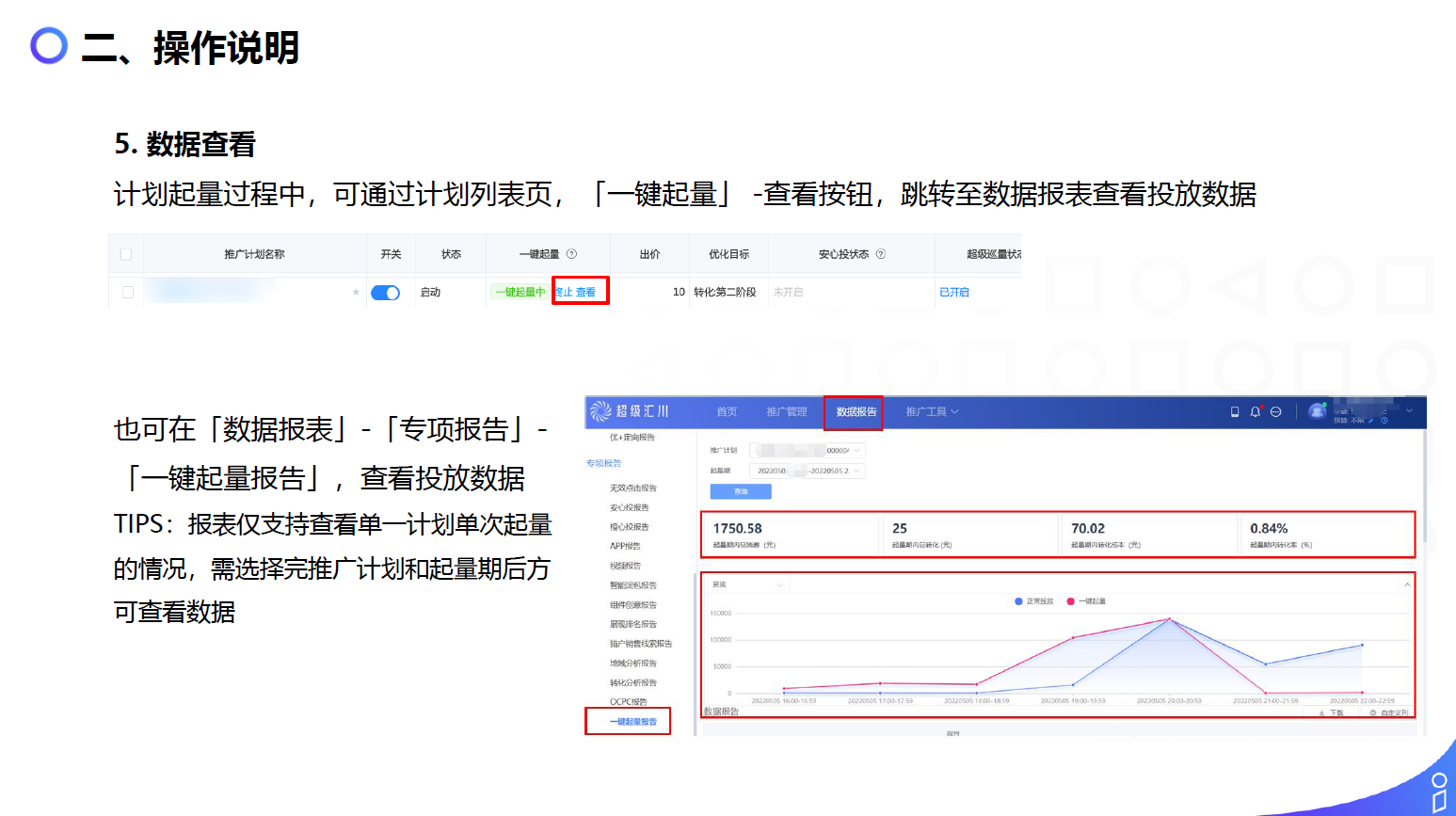
Task: Click the user avatar icon
Action: (x=1317, y=411)
